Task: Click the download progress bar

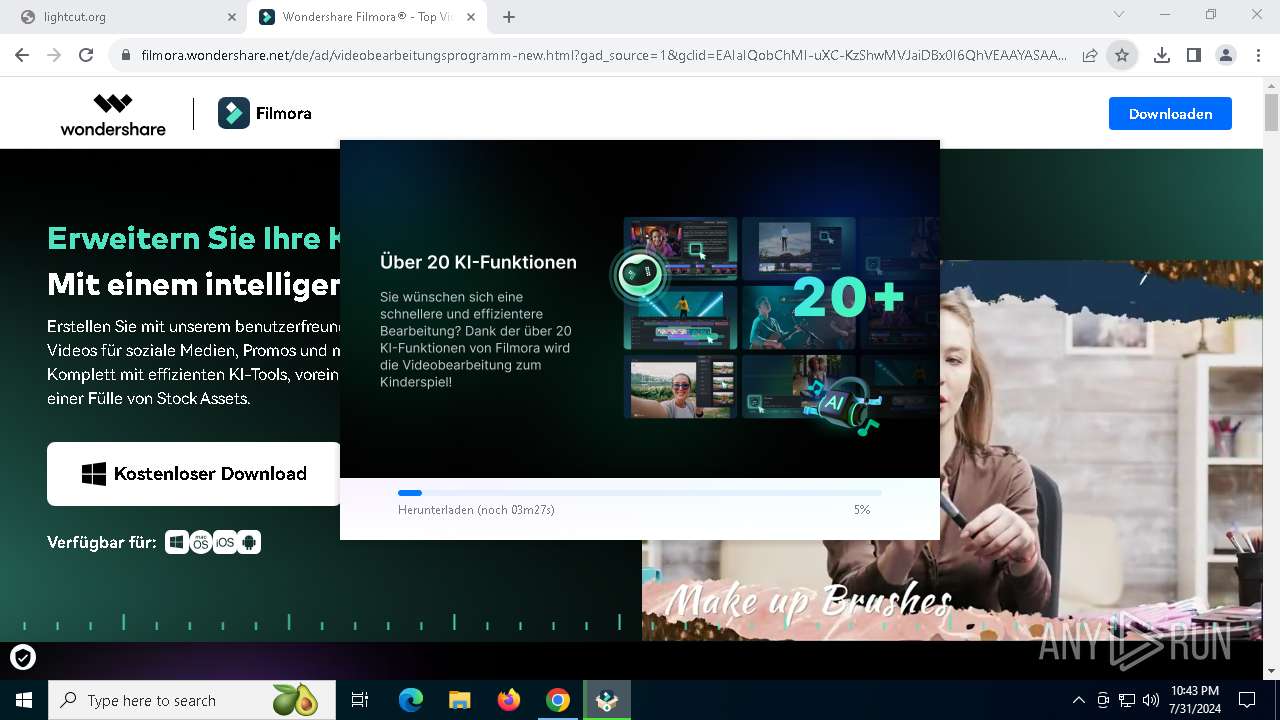Action: click(x=640, y=493)
